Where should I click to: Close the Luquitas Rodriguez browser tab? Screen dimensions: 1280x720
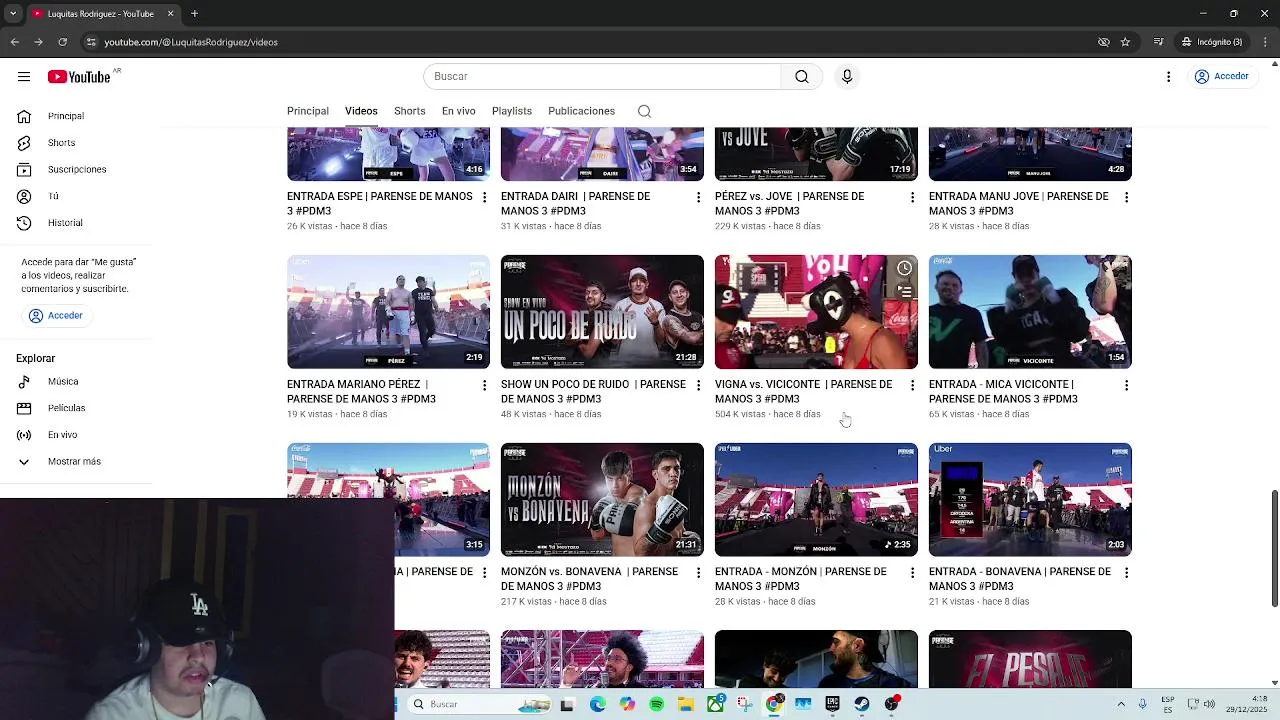(170, 14)
